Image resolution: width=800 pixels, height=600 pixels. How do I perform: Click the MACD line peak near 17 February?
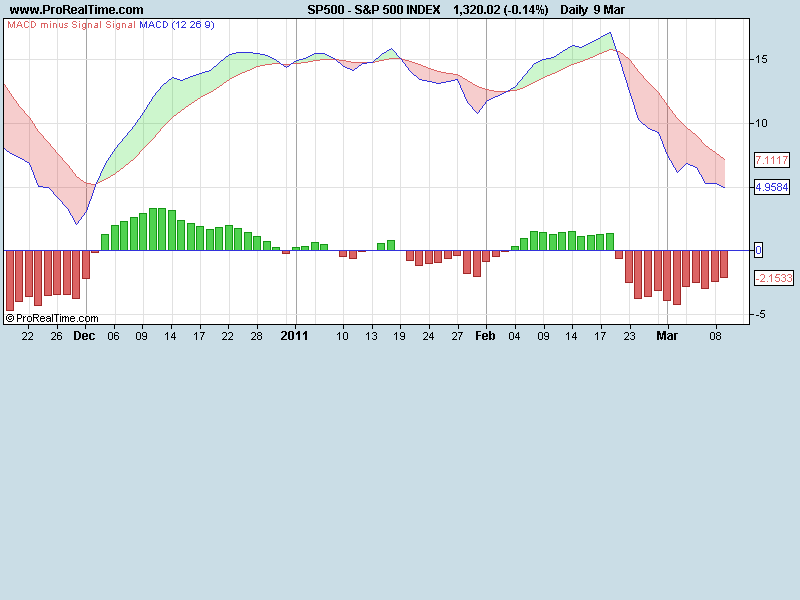point(610,33)
